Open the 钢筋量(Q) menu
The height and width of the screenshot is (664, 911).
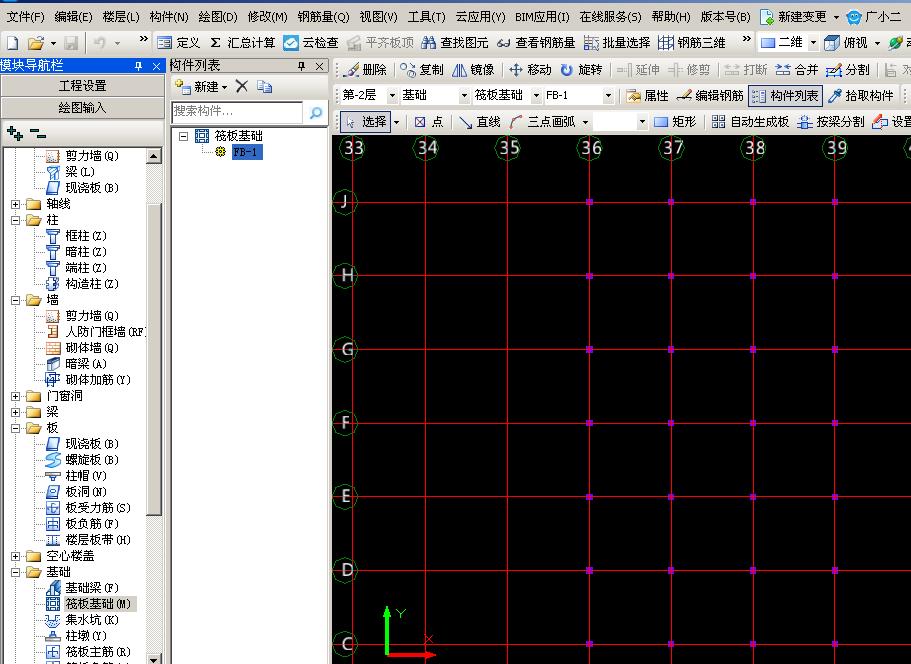point(323,17)
